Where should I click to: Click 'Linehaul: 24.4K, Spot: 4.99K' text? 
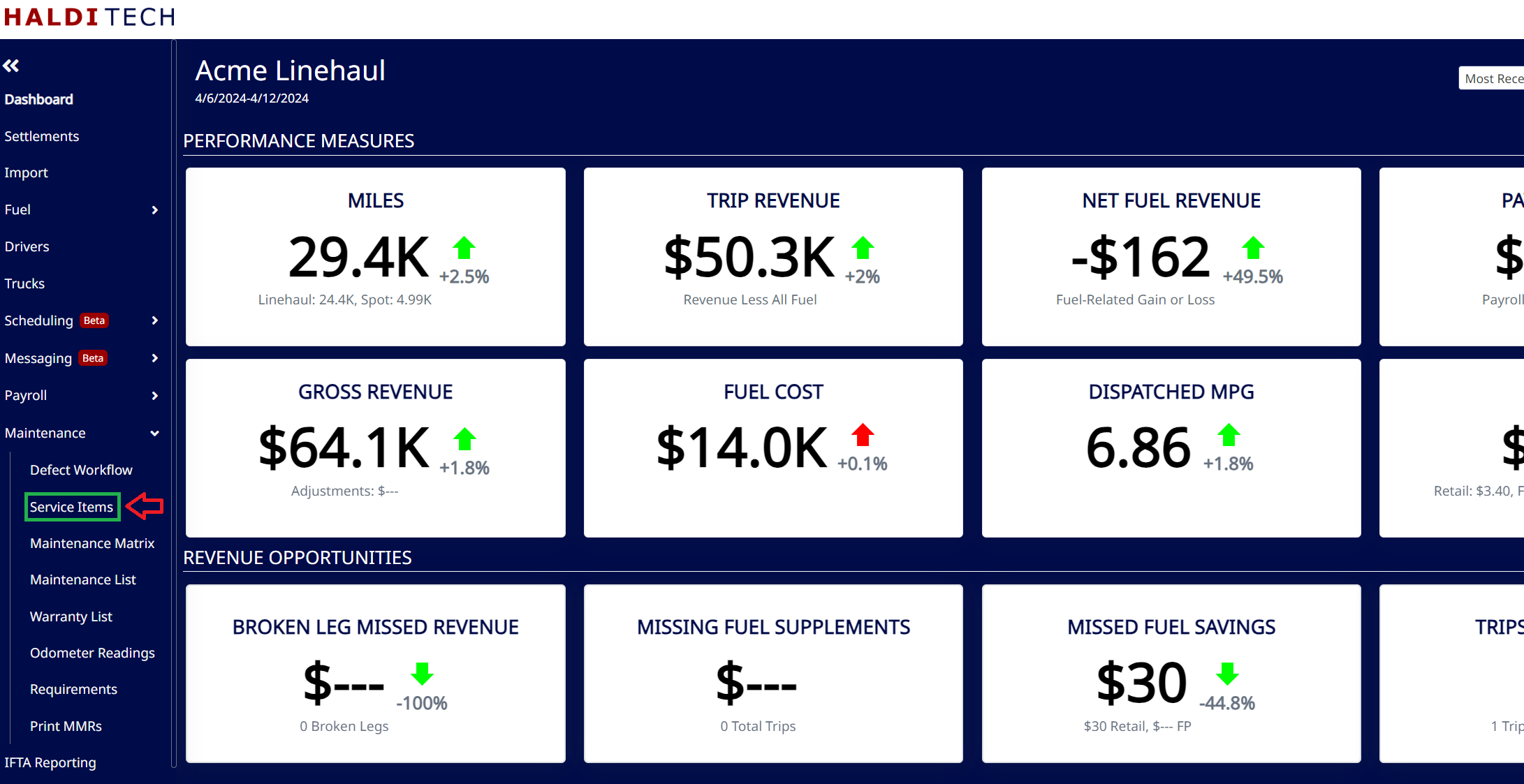pos(345,299)
